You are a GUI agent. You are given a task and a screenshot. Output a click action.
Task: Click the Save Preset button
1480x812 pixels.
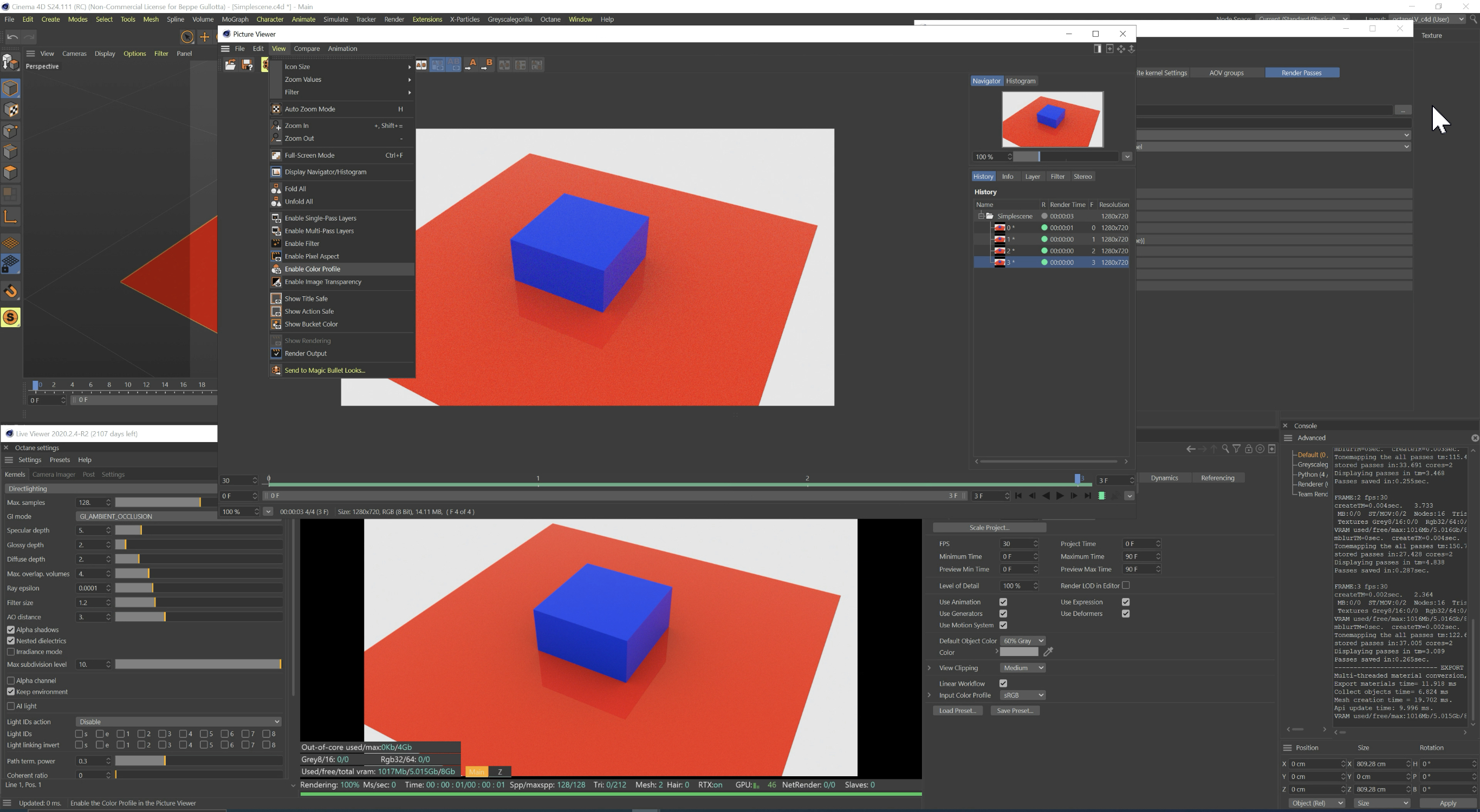coord(1015,711)
